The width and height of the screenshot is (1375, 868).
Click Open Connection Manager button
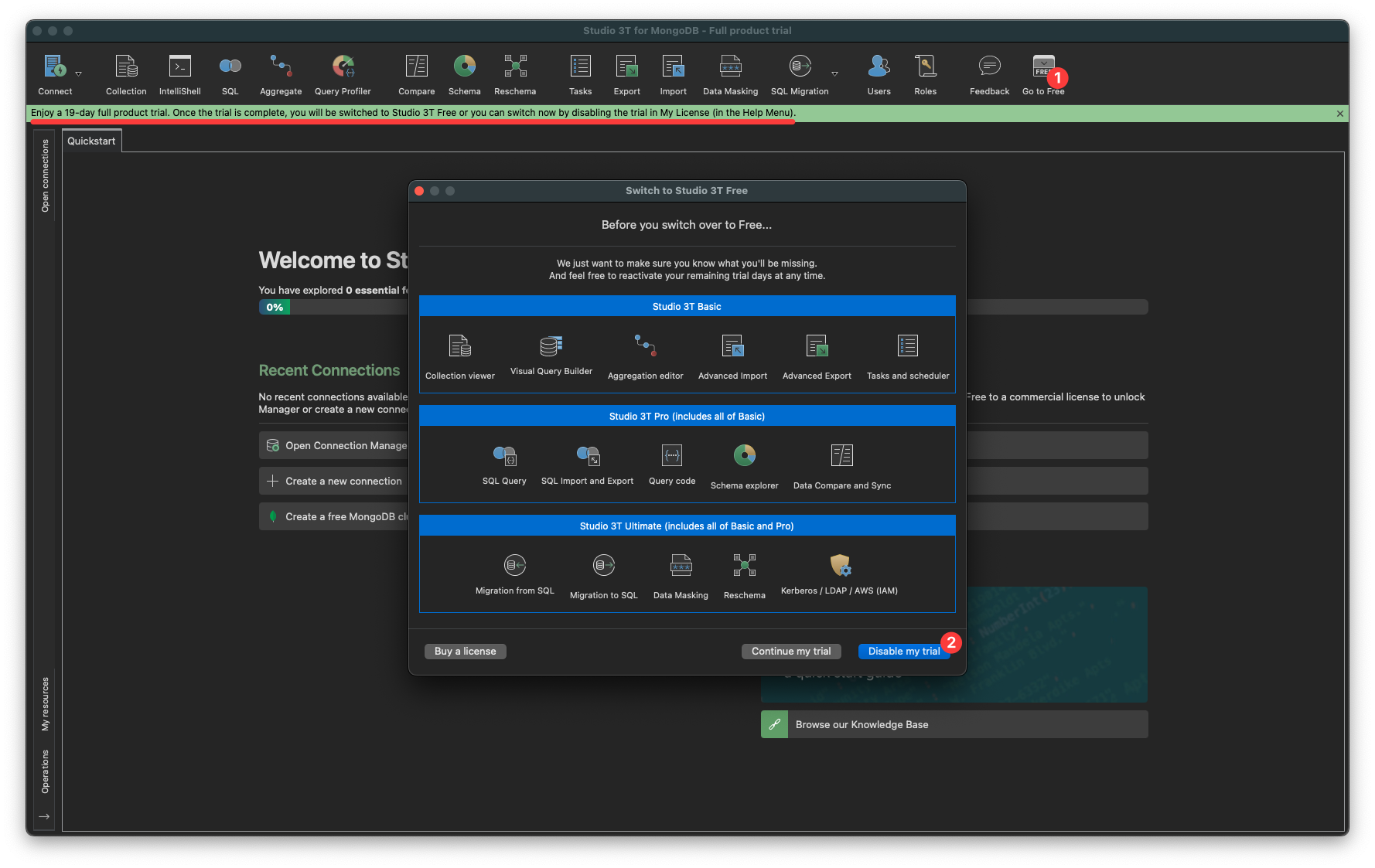pos(334,445)
